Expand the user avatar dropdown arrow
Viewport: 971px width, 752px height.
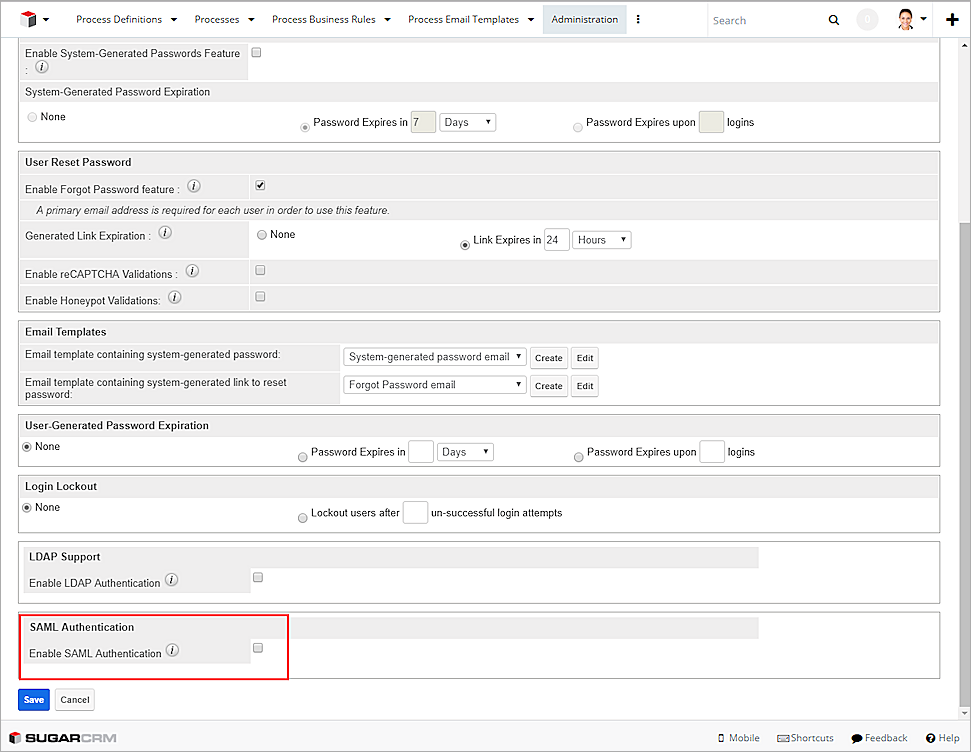click(x=923, y=19)
